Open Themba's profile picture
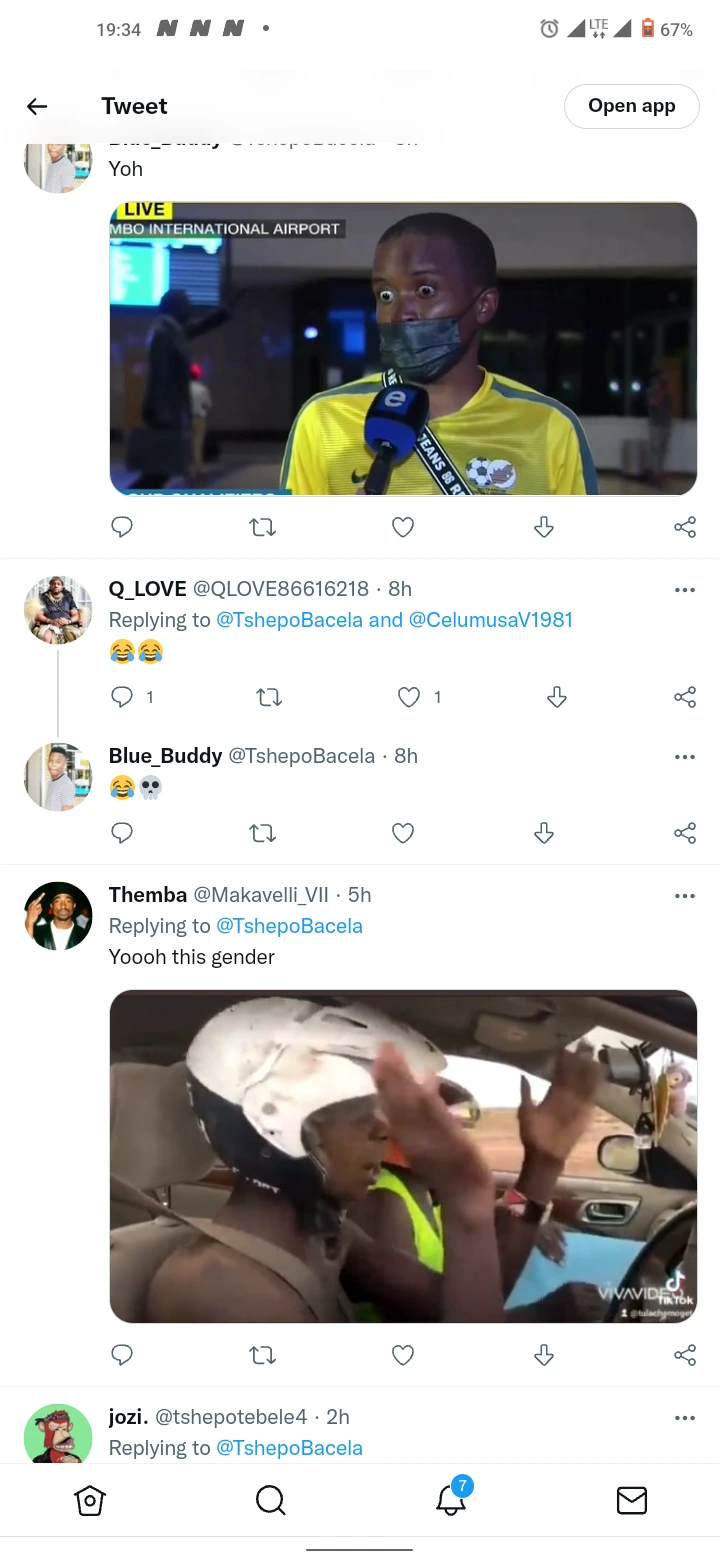The width and height of the screenshot is (720, 1560). click(x=58, y=916)
